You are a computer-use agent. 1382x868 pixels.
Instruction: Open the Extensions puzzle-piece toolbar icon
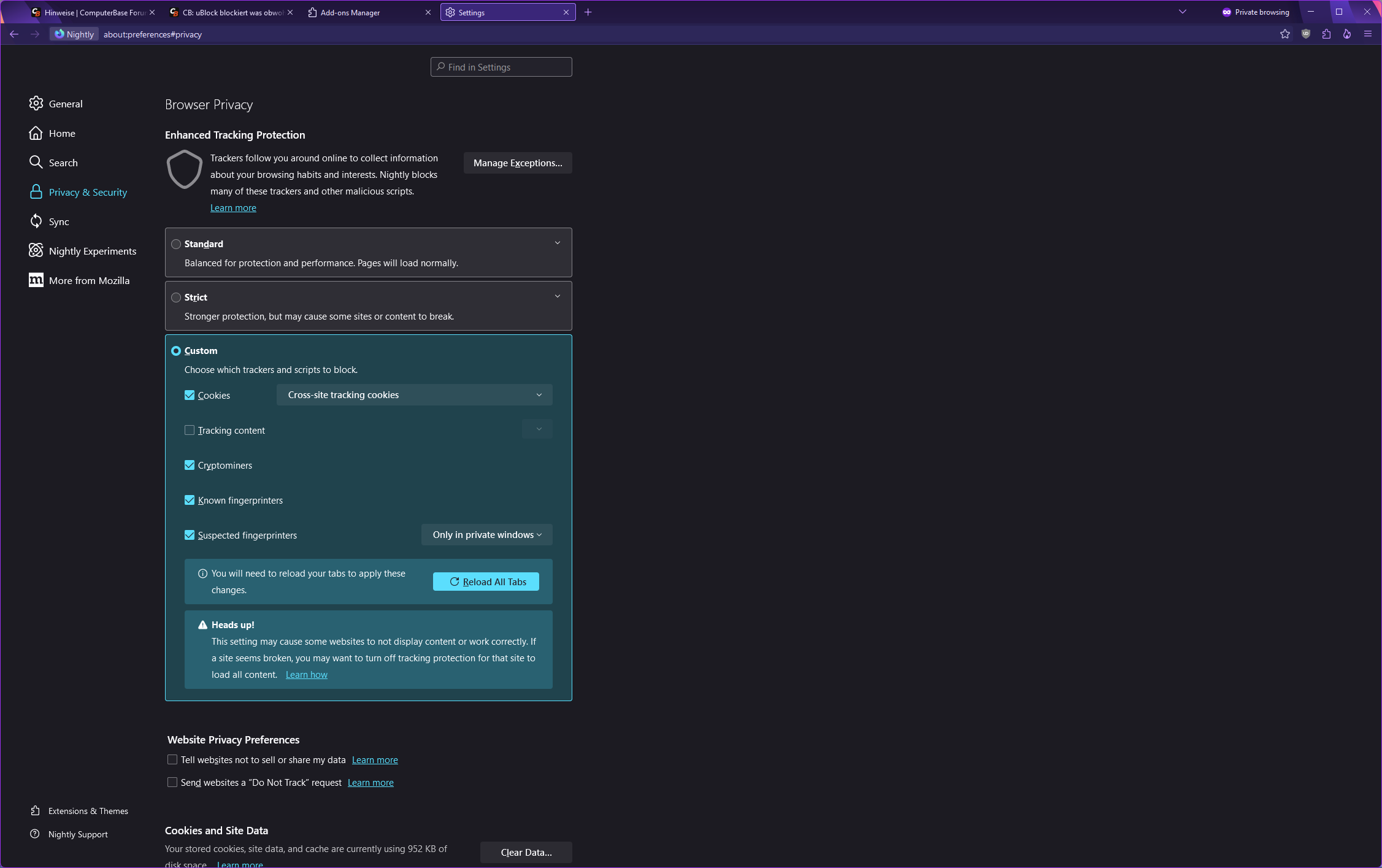(1326, 34)
